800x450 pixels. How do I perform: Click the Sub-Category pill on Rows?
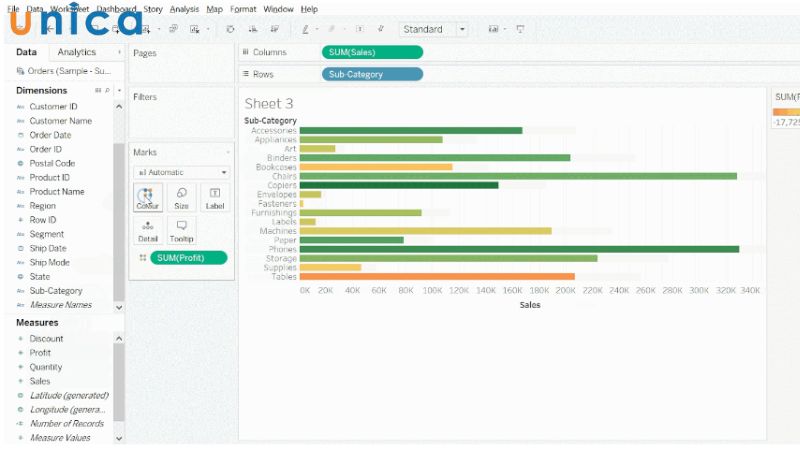click(x=372, y=74)
